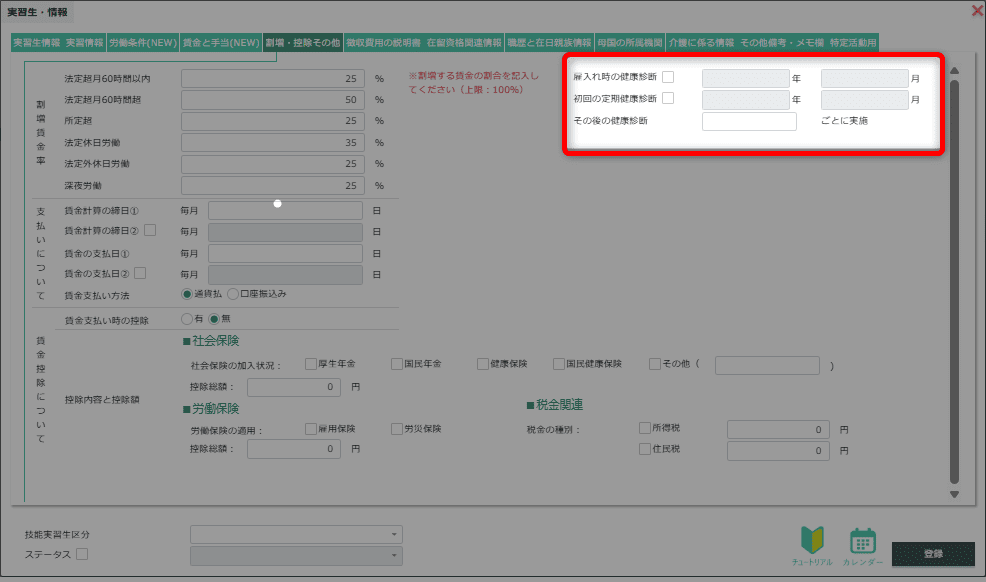This screenshot has width=986, height=582.
Task: Open the ステータス dropdown
Action: tap(296, 556)
